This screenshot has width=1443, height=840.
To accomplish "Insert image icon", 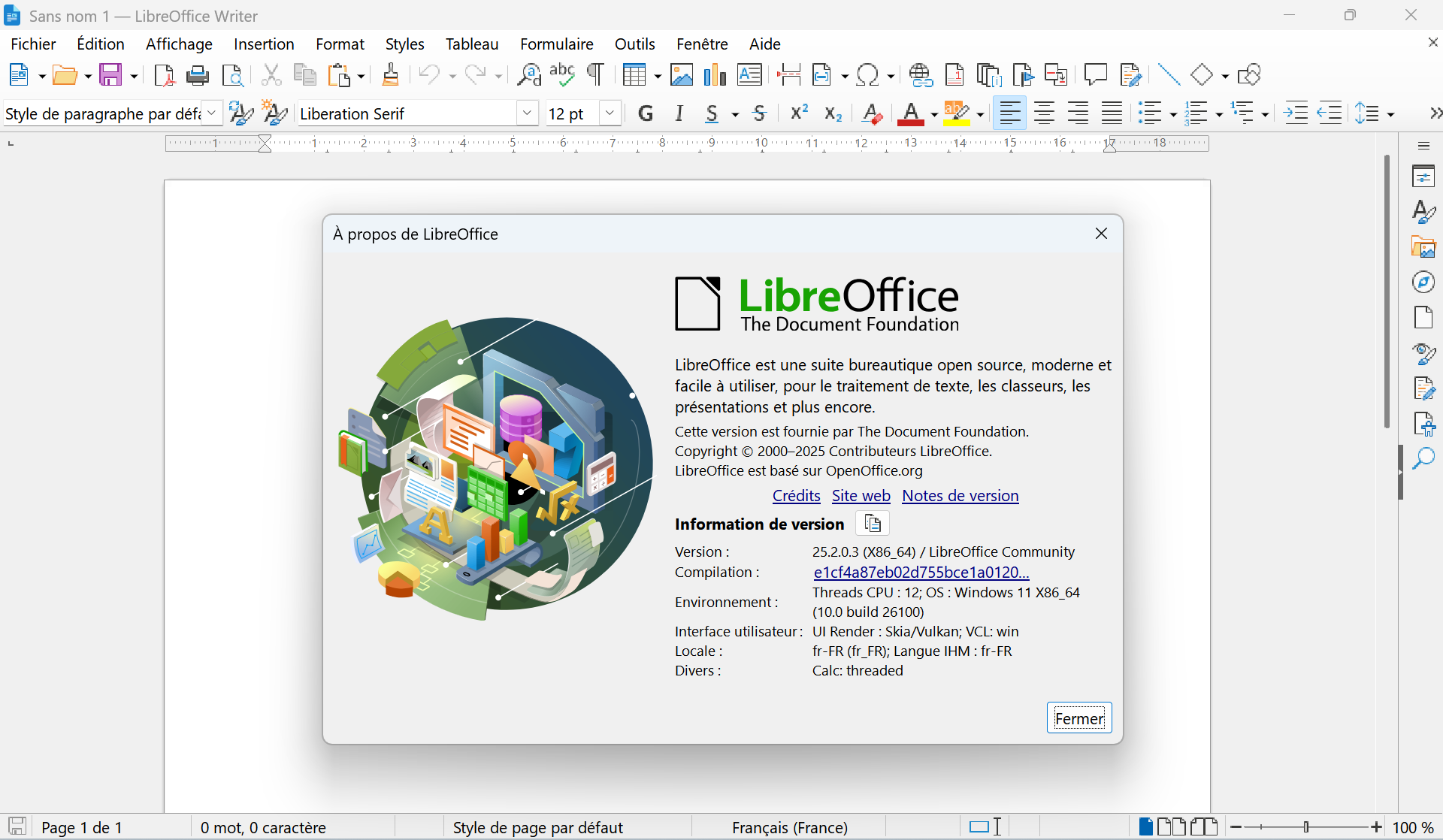I will pyautogui.click(x=682, y=75).
